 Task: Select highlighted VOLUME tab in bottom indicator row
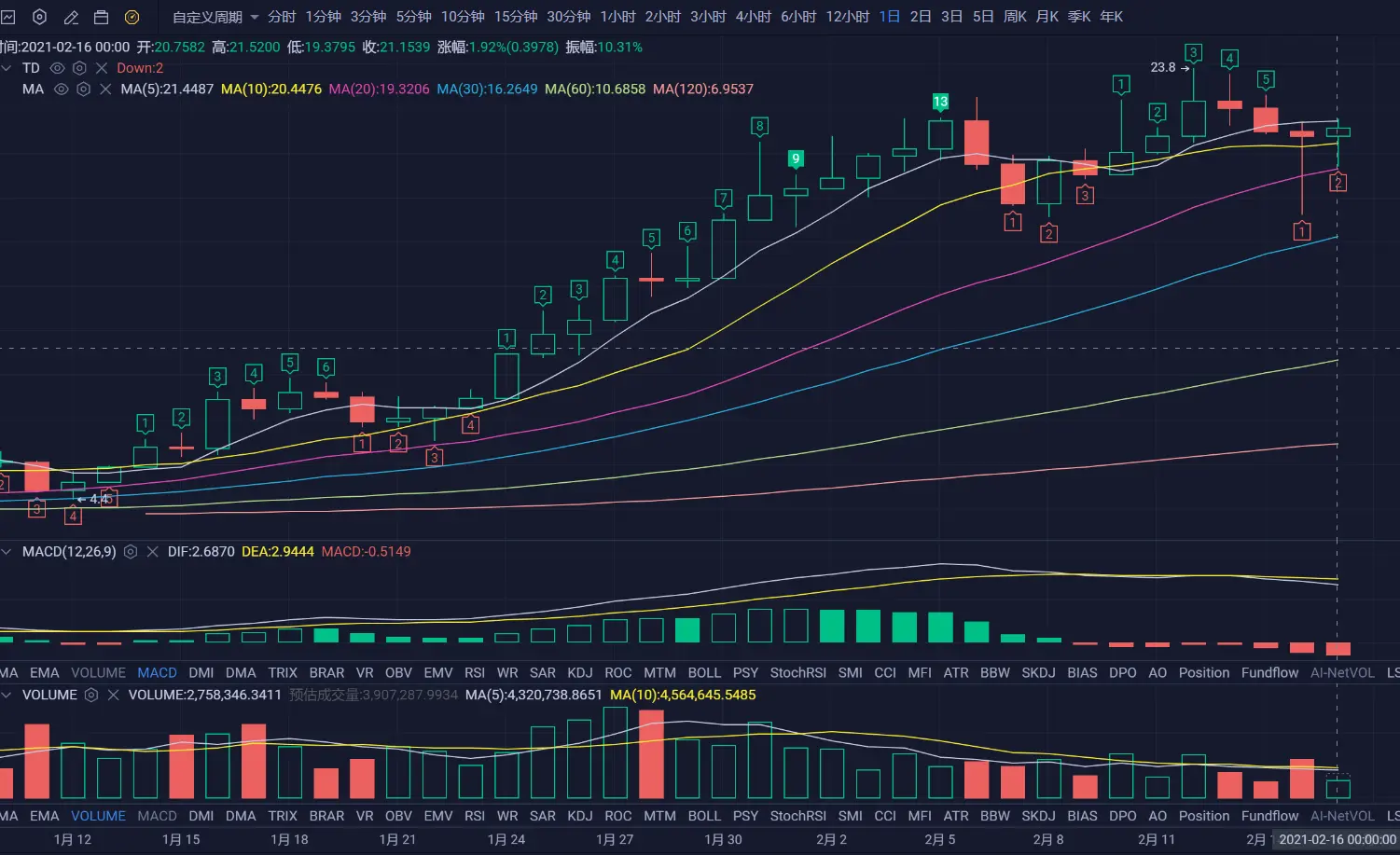98,817
